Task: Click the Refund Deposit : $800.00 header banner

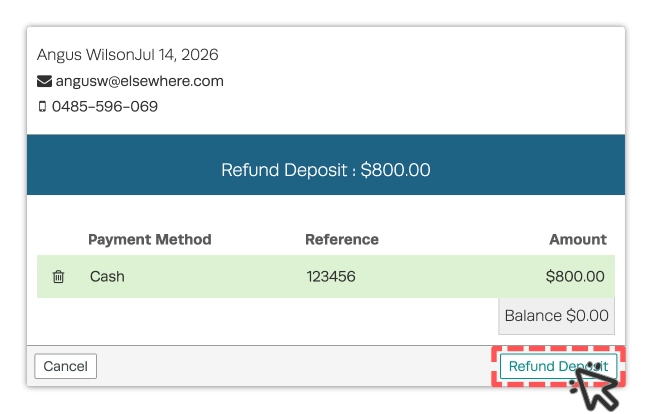Action: 326,165
